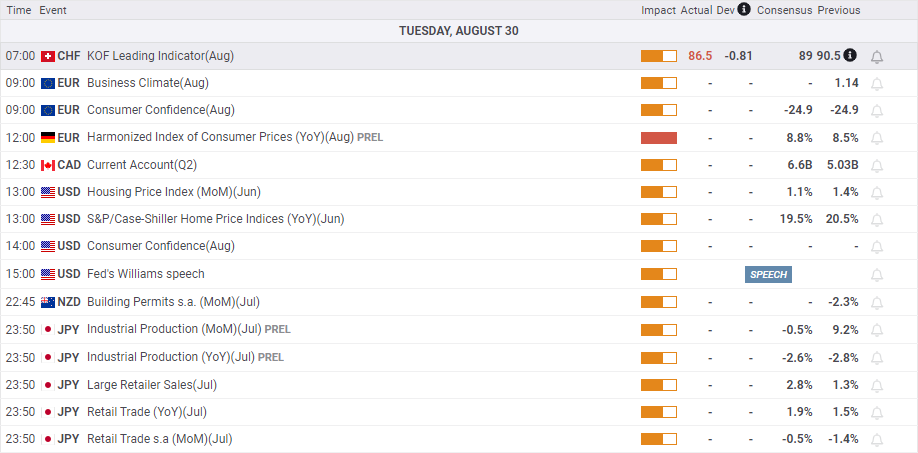The height and width of the screenshot is (453, 918).
Task: Click the info icon next to Dev header
Action: (x=744, y=9)
